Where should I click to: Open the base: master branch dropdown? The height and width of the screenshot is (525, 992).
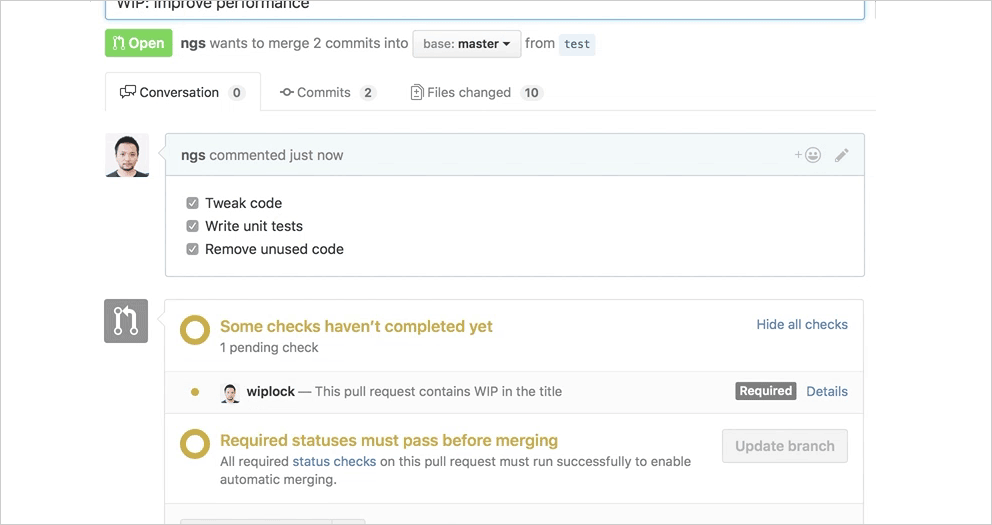(466, 44)
